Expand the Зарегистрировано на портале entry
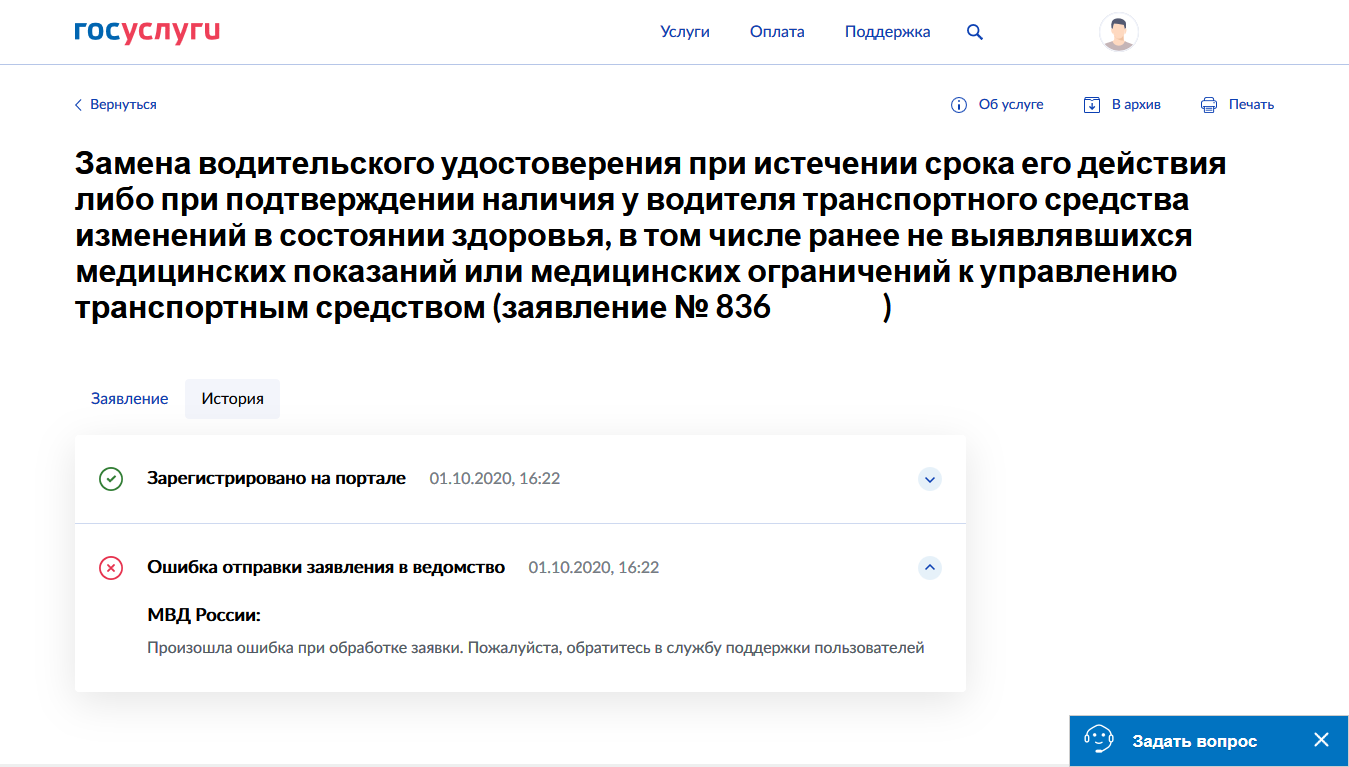The image size is (1349, 767). (x=930, y=479)
